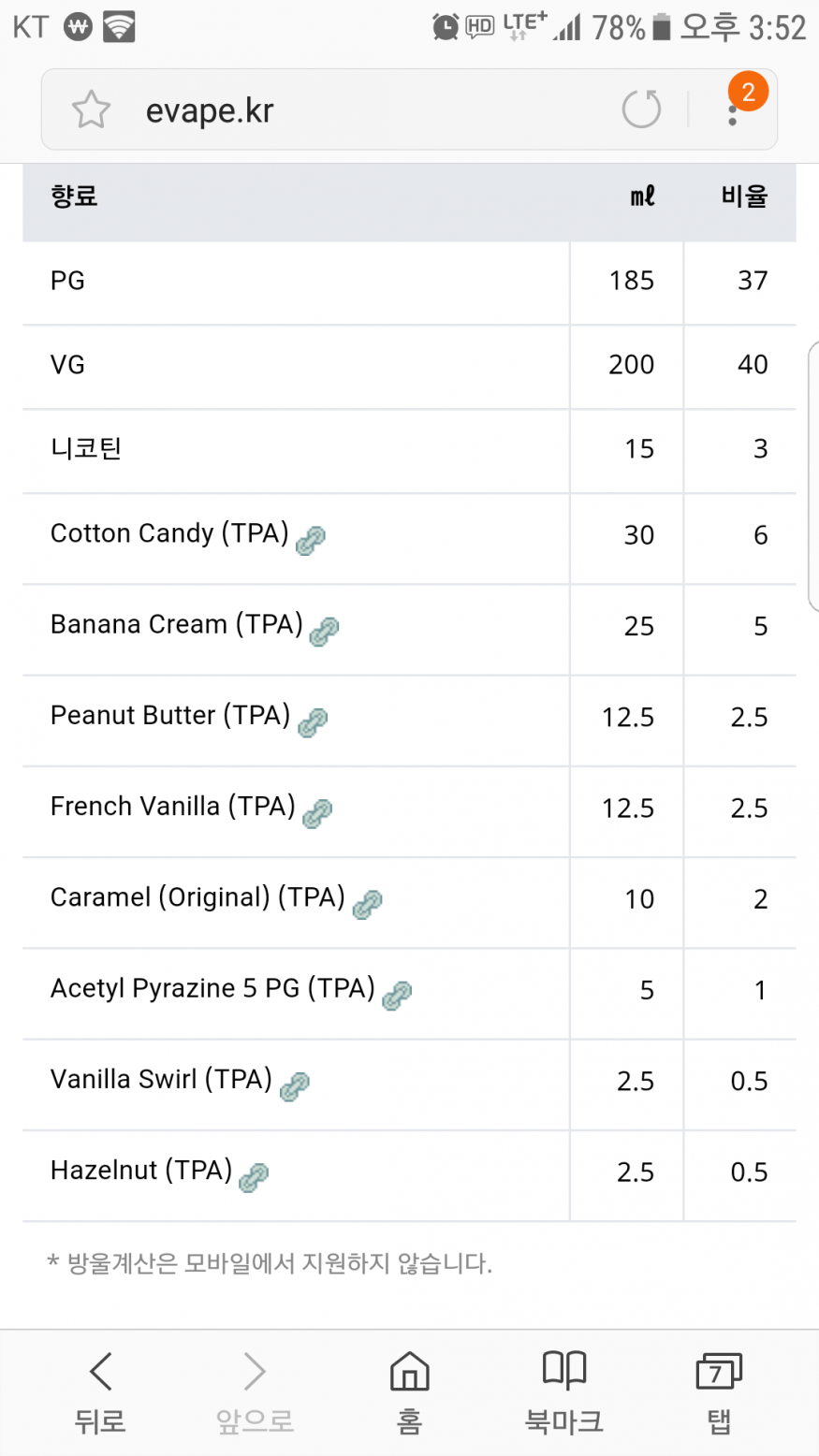Tap the Peanut Butter (TPA) link icon
The image size is (819, 1456).
tap(313, 722)
